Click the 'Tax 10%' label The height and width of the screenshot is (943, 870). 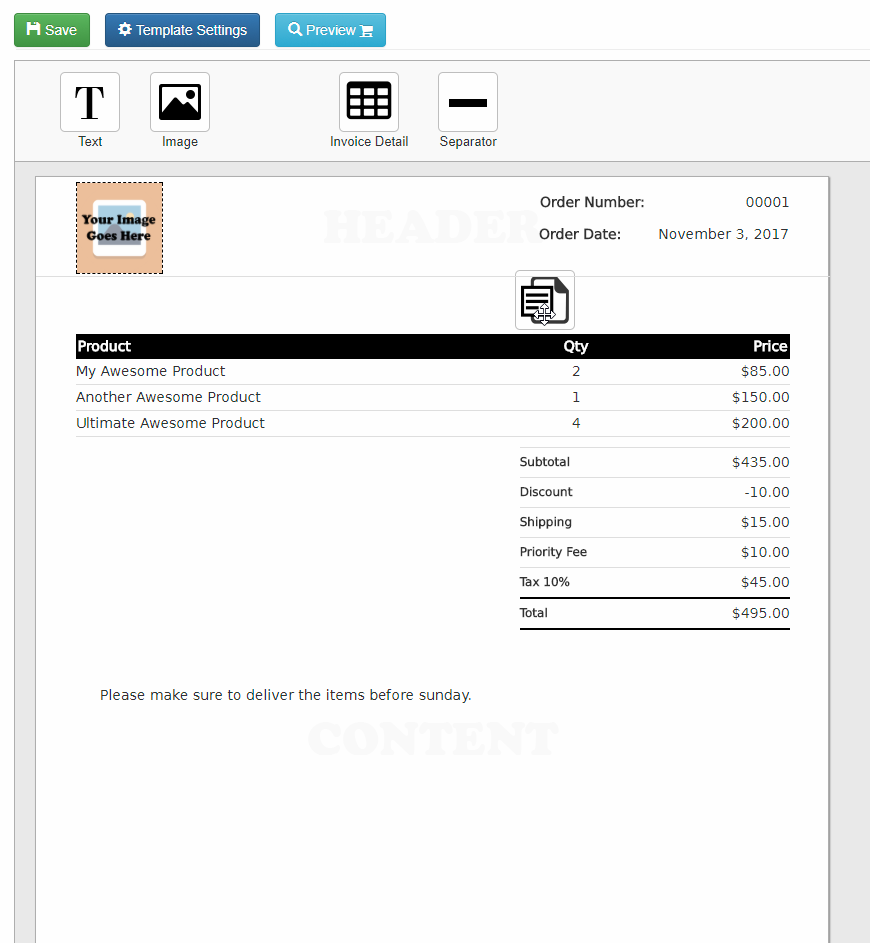pyautogui.click(x=544, y=582)
